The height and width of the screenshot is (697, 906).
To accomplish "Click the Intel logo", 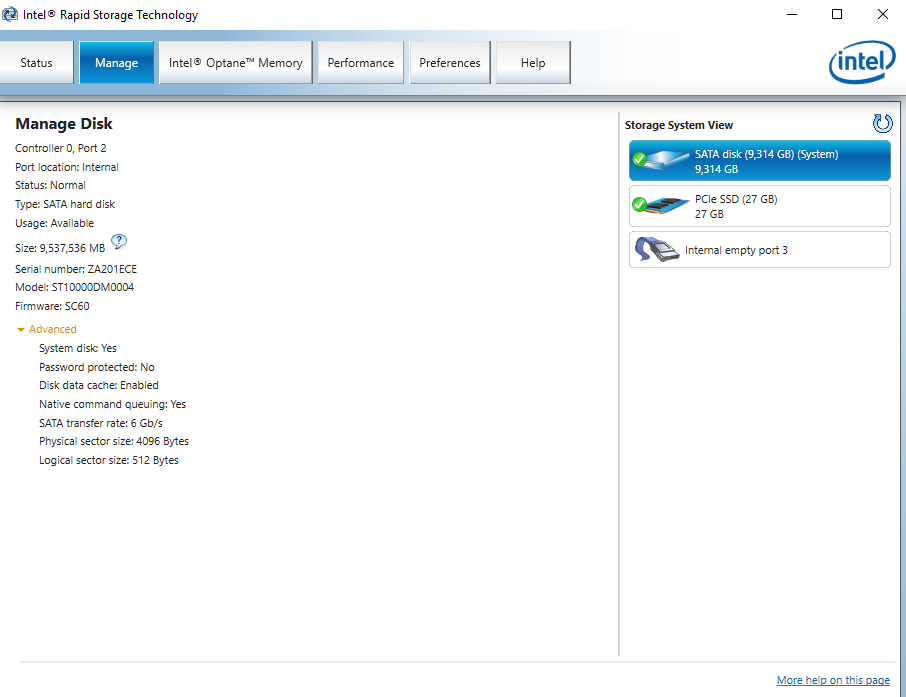I will (862, 62).
